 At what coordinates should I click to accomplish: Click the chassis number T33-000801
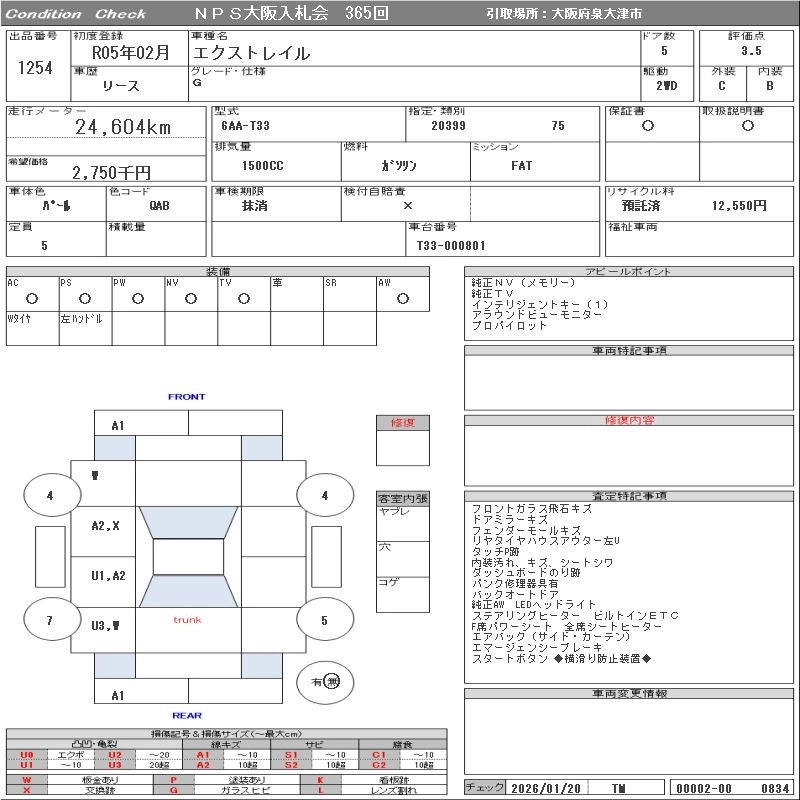tap(451, 245)
